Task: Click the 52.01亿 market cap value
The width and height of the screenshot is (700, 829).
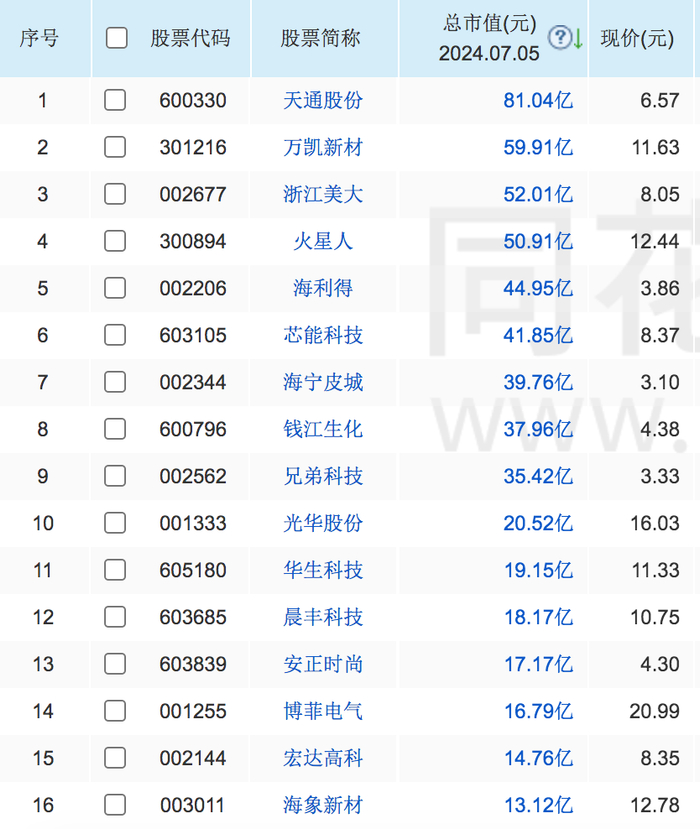Action: pos(538,194)
